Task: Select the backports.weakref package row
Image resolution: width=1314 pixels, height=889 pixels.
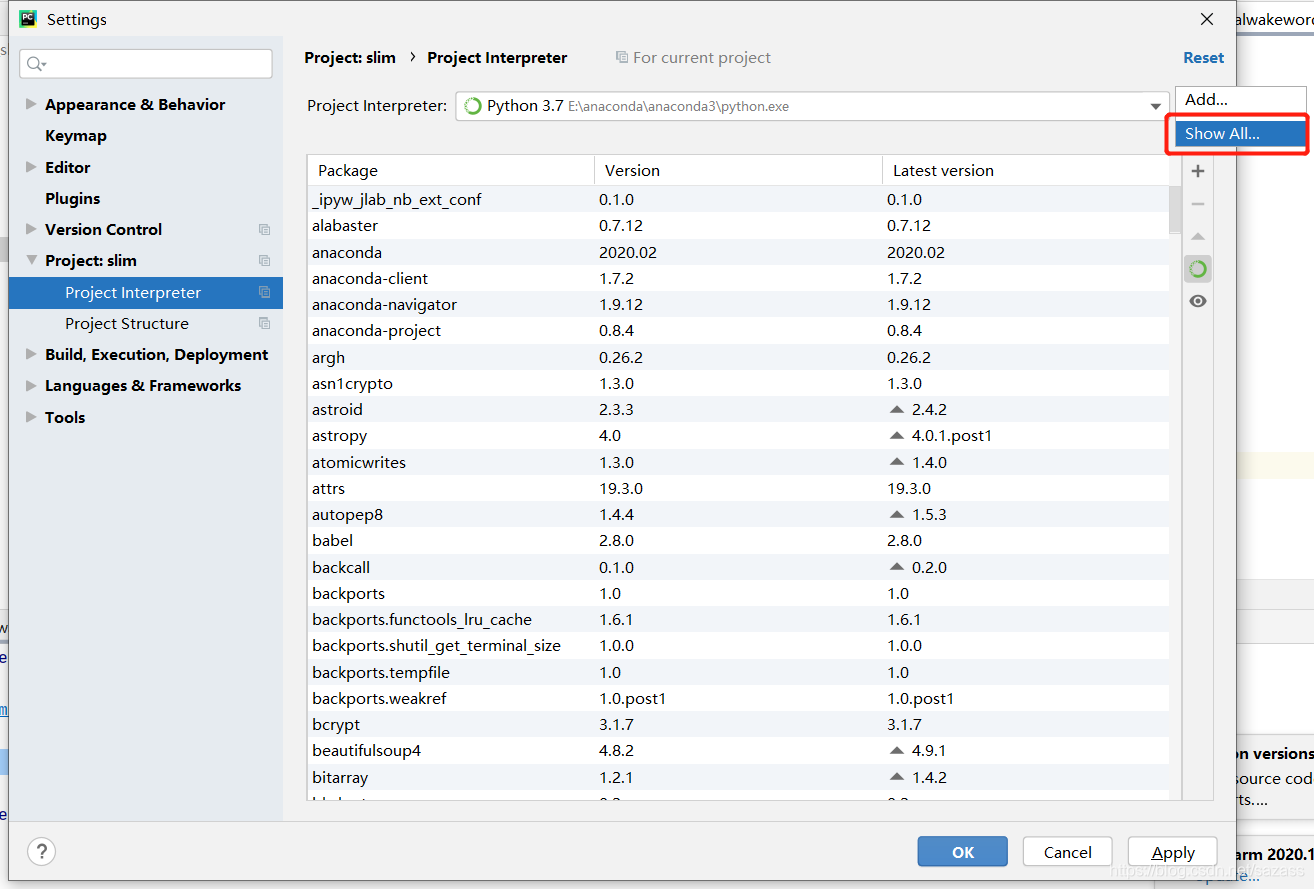Action: pos(738,698)
